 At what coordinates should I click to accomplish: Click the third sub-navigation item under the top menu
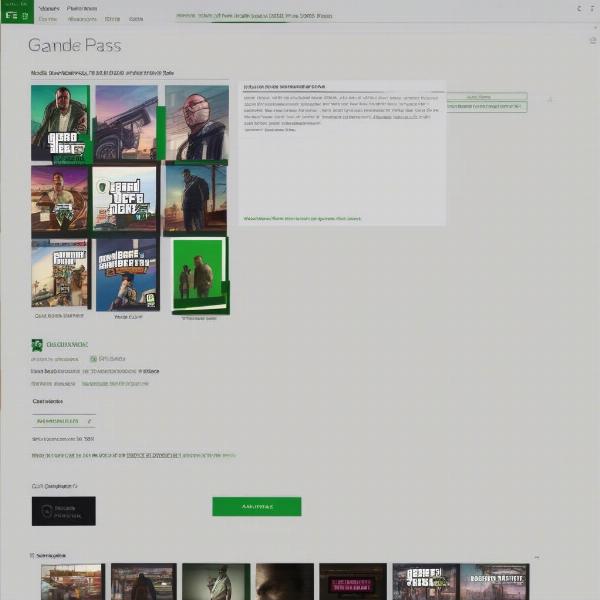point(112,19)
